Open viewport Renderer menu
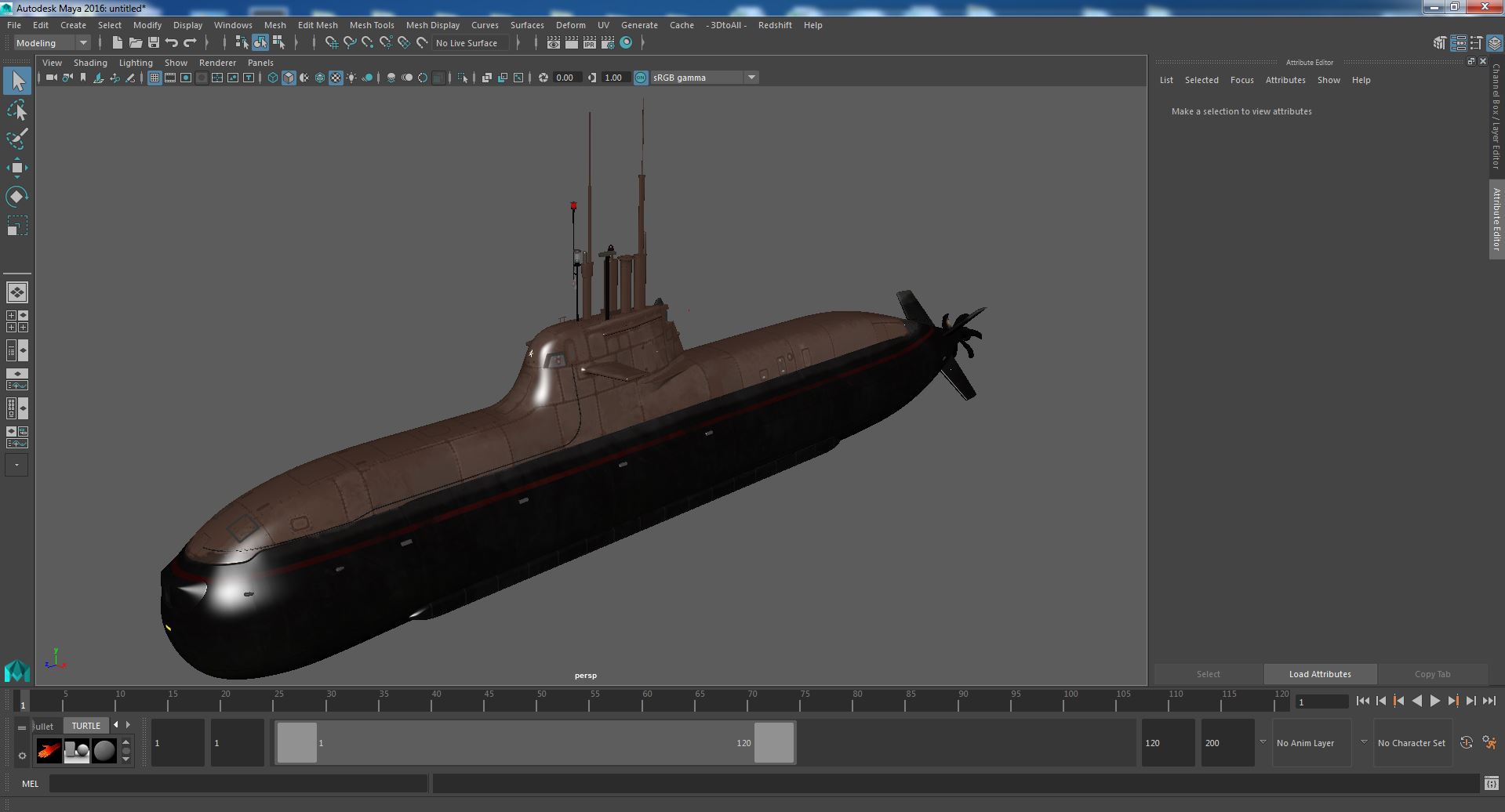The height and width of the screenshot is (812, 1505). (x=217, y=63)
